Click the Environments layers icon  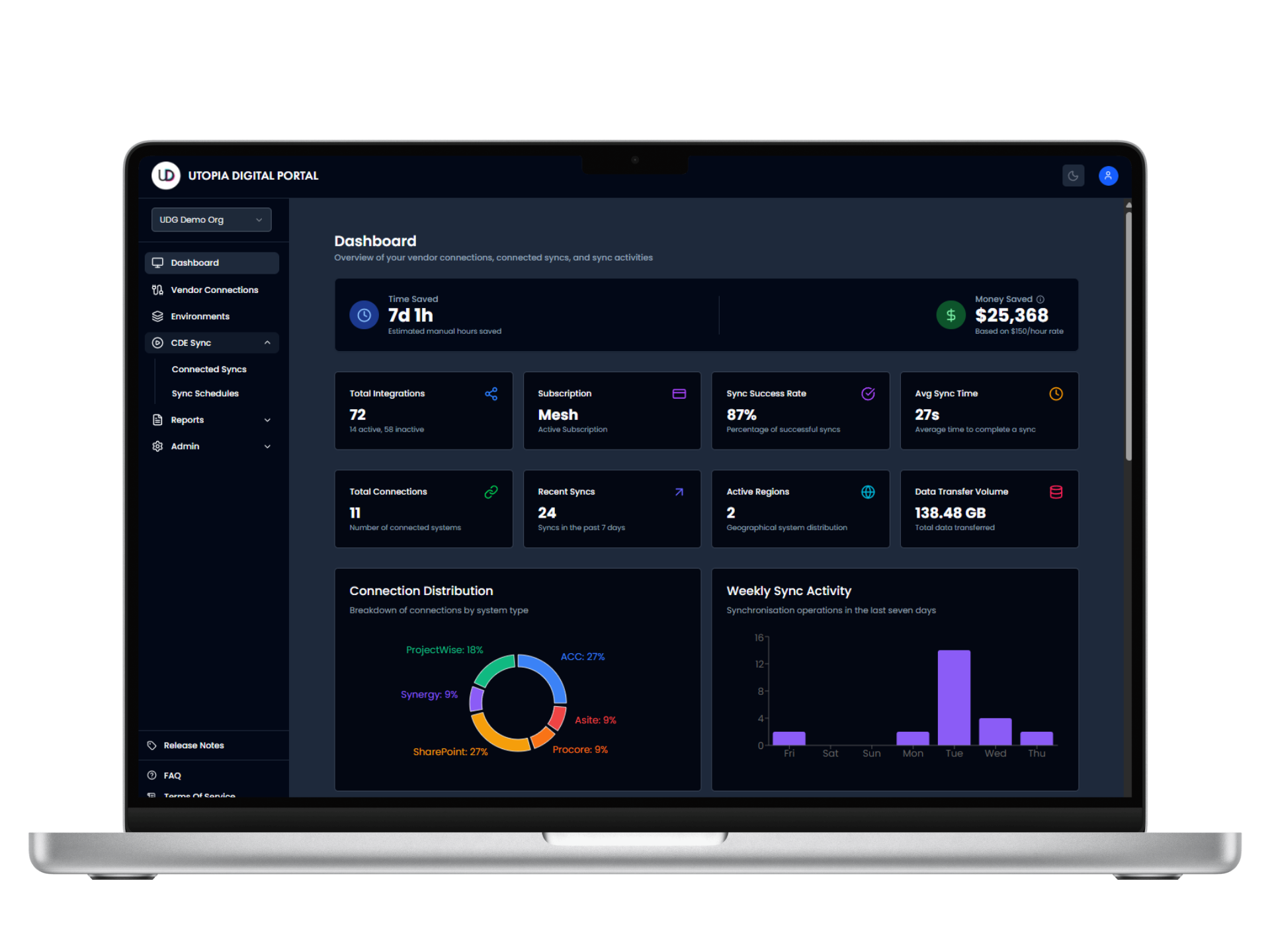[x=157, y=316]
